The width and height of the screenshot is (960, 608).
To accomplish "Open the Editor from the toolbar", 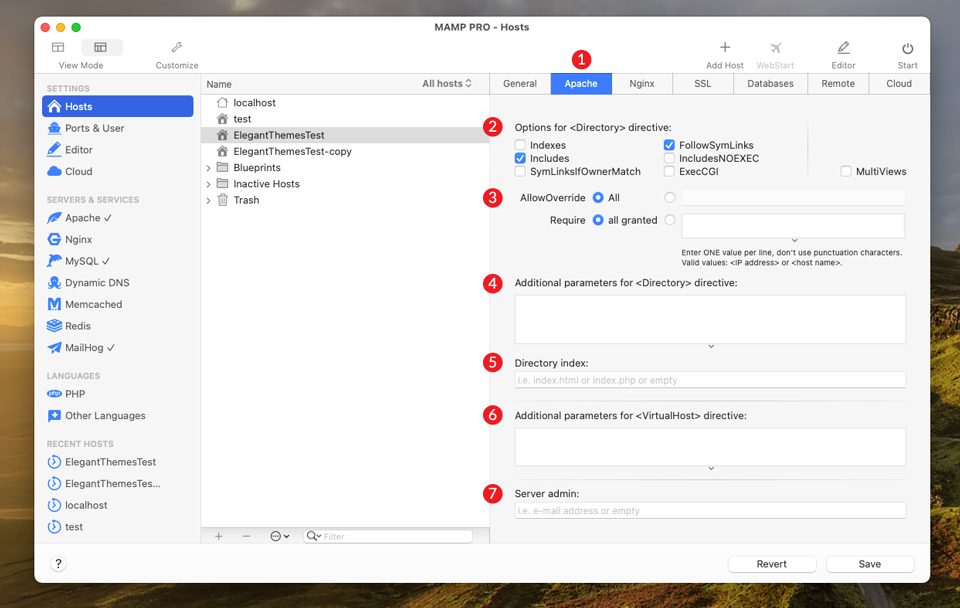I will pos(843,48).
